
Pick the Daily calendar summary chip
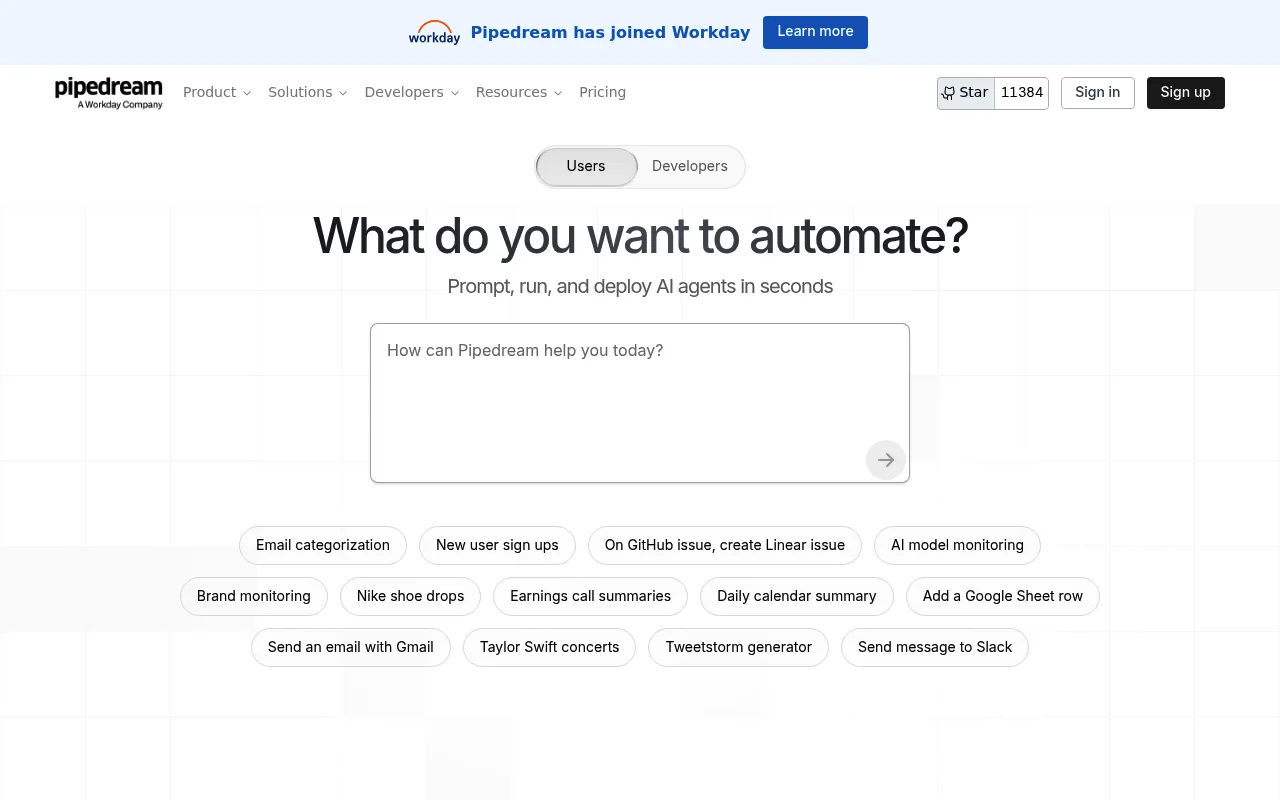[x=797, y=597]
